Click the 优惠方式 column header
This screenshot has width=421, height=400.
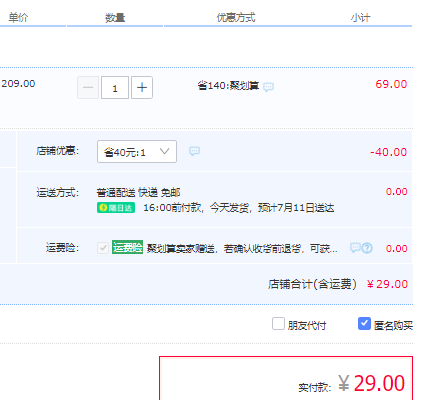[x=236, y=17]
